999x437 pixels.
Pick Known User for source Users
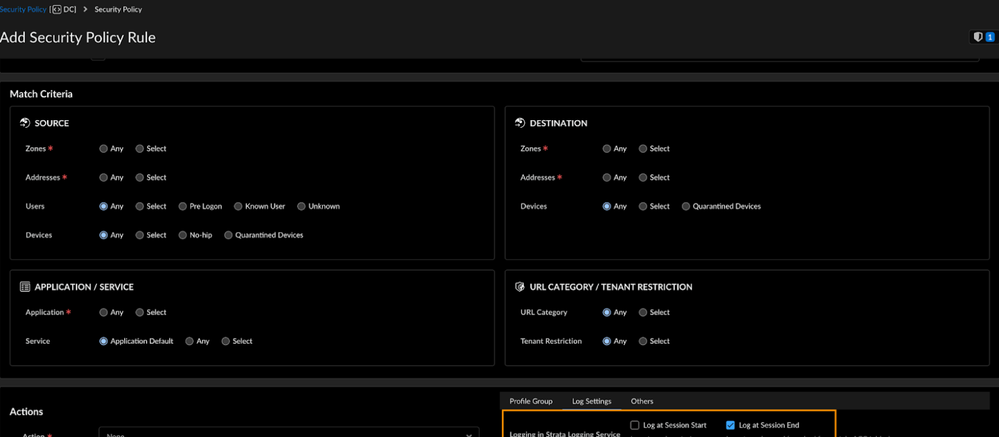(239, 206)
